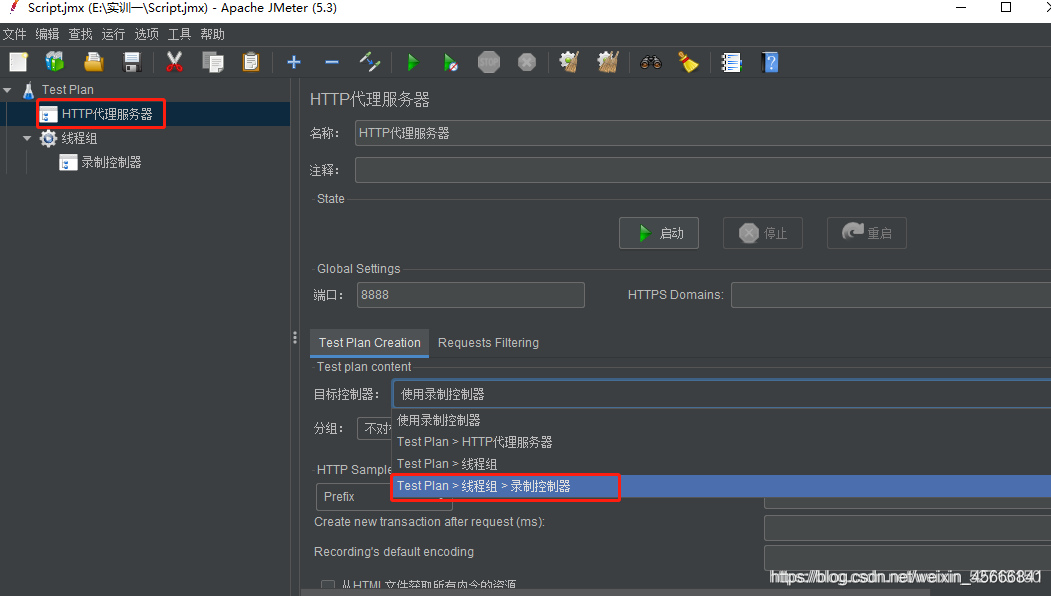The width and height of the screenshot is (1051, 596).
Task: Click the 录制控制器 icon in tree
Action: pyautogui.click(x=68, y=162)
